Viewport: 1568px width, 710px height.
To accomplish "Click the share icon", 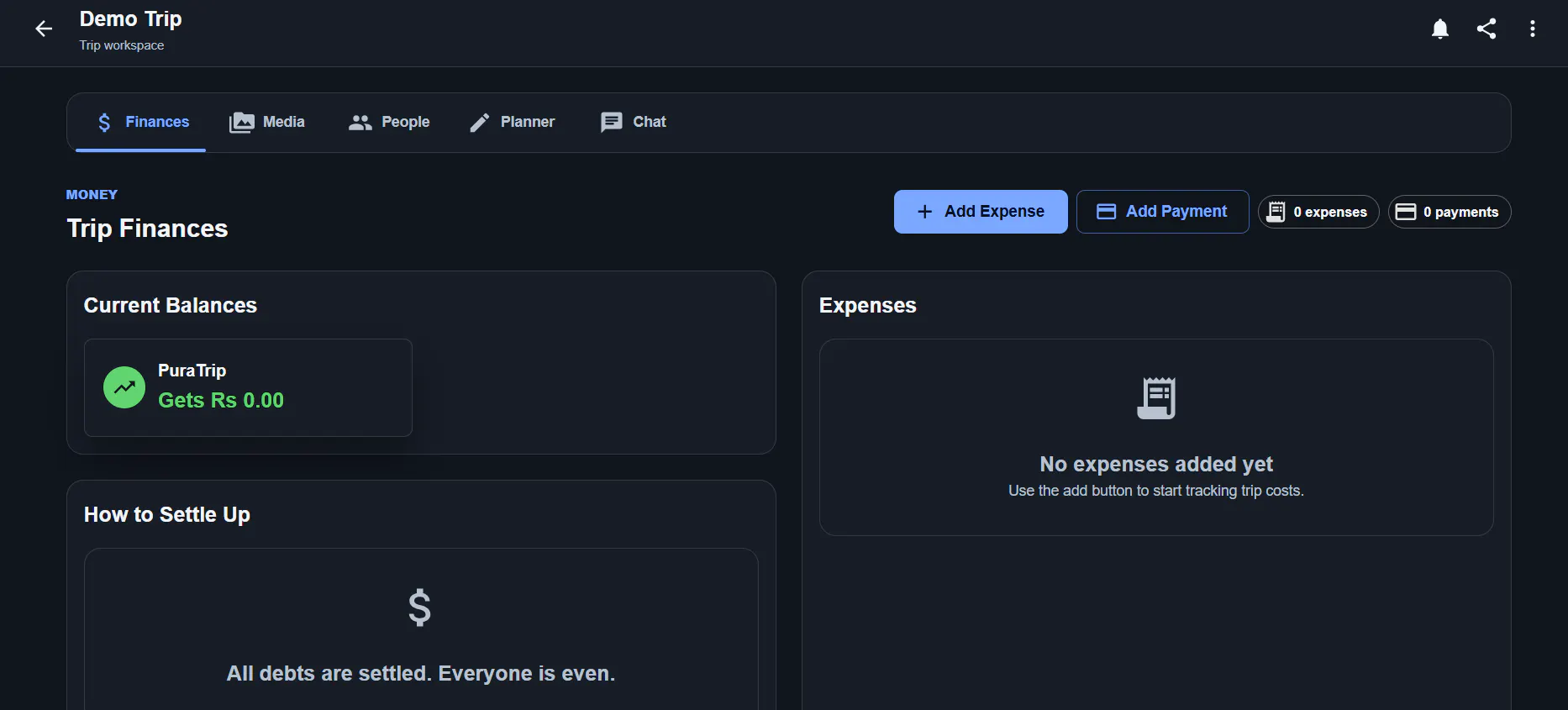I will pyautogui.click(x=1486, y=29).
